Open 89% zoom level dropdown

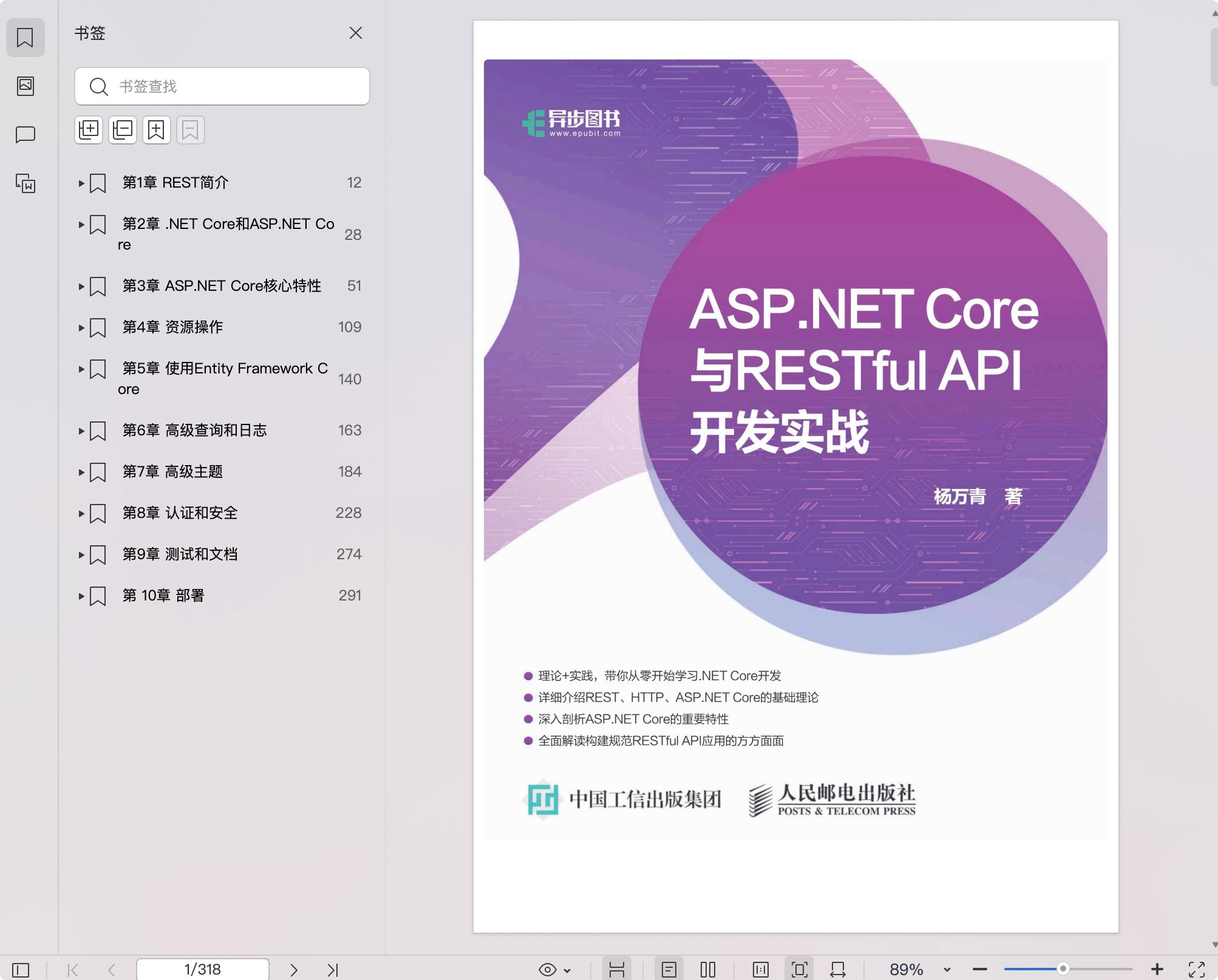(x=947, y=970)
